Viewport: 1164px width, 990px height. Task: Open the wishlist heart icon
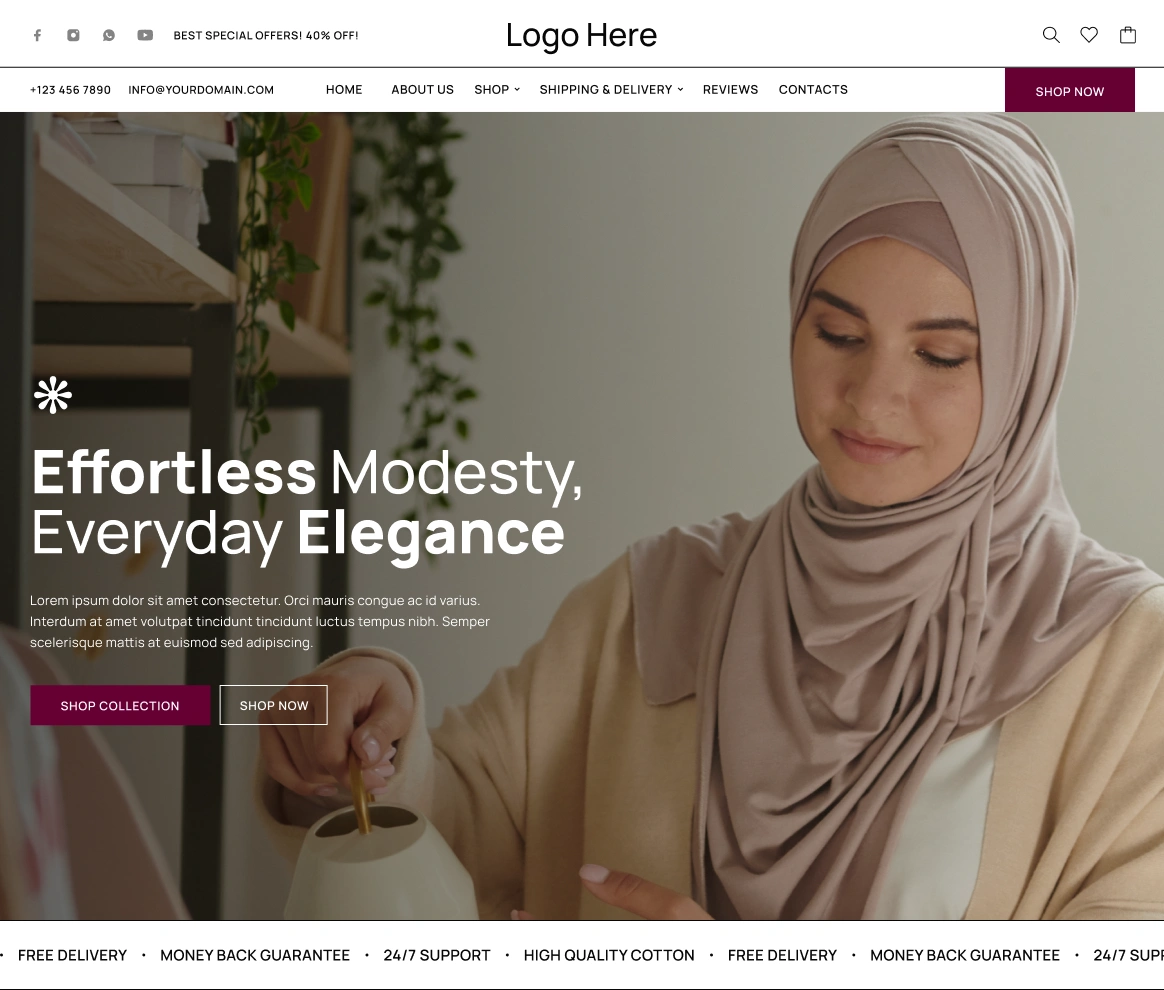[x=1089, y=35]
